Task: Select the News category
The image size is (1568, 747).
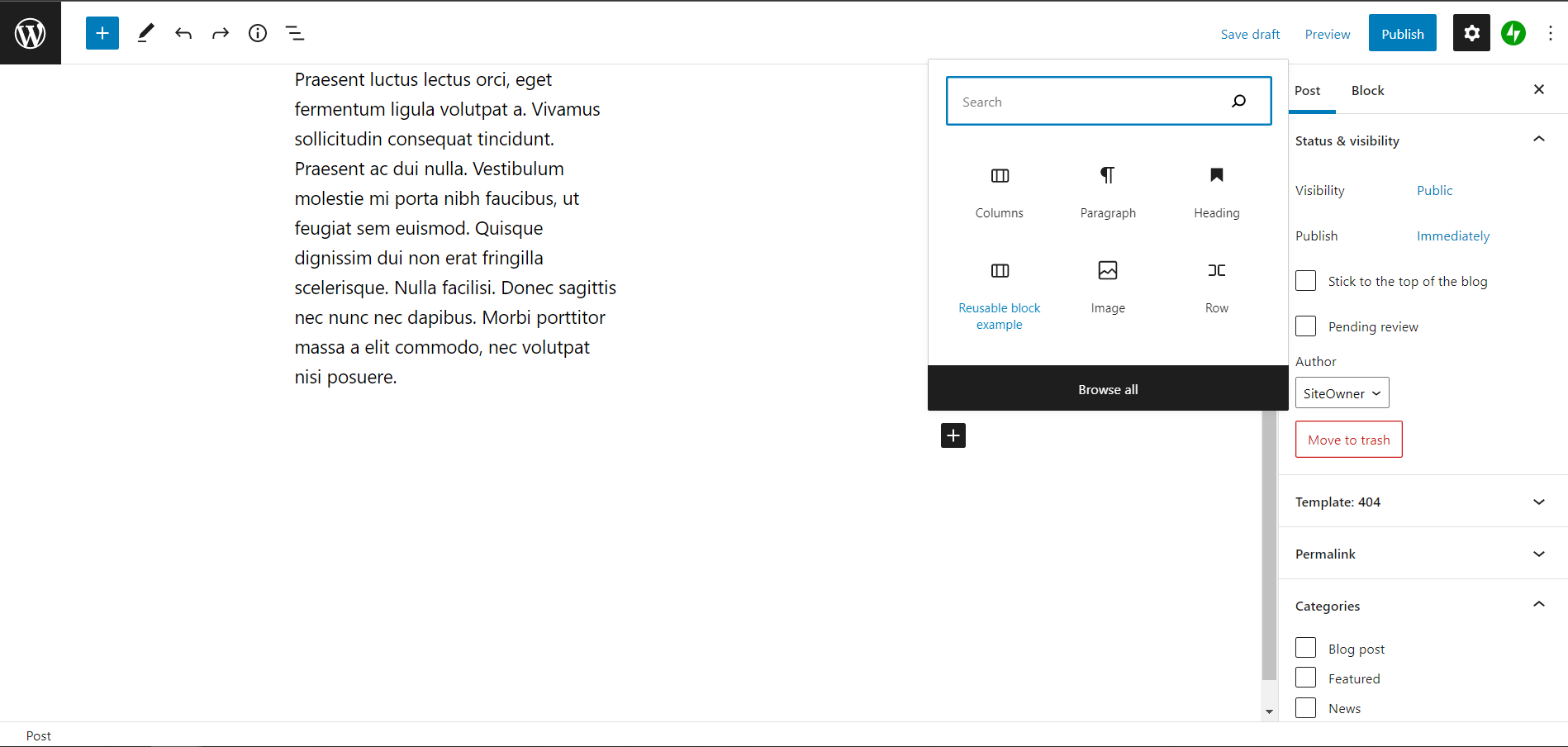Action: click(x=1305, y=707)
